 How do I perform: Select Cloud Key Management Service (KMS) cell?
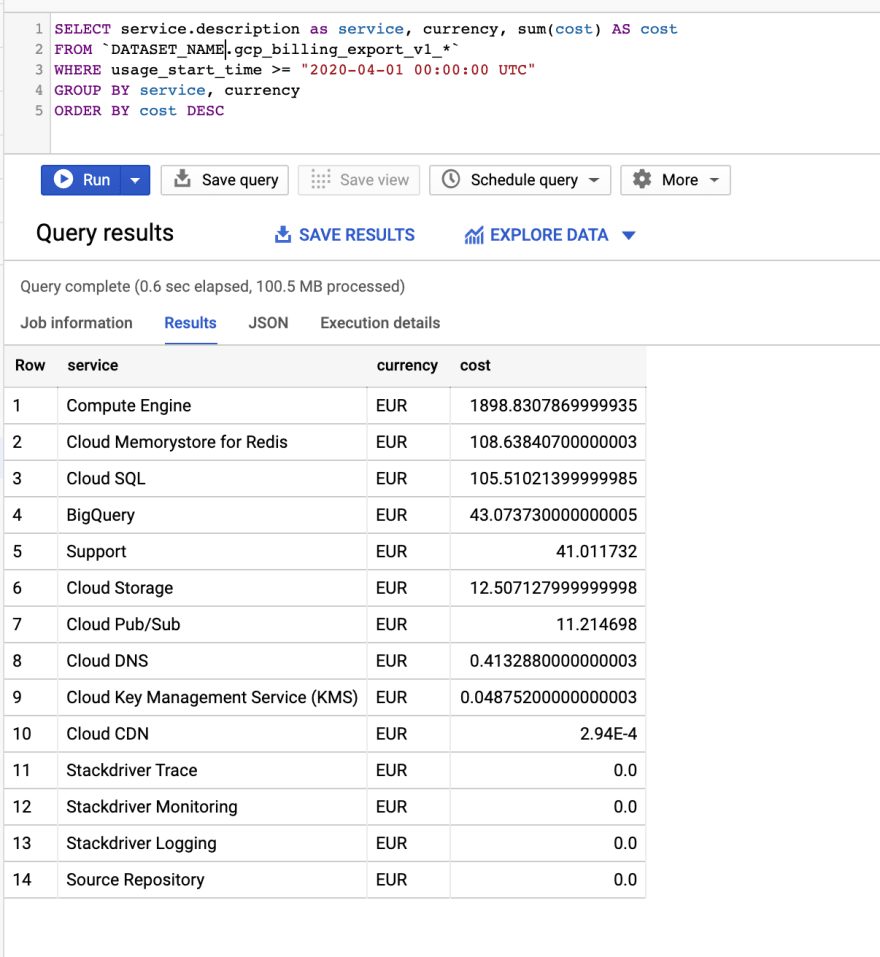point(212,698)
